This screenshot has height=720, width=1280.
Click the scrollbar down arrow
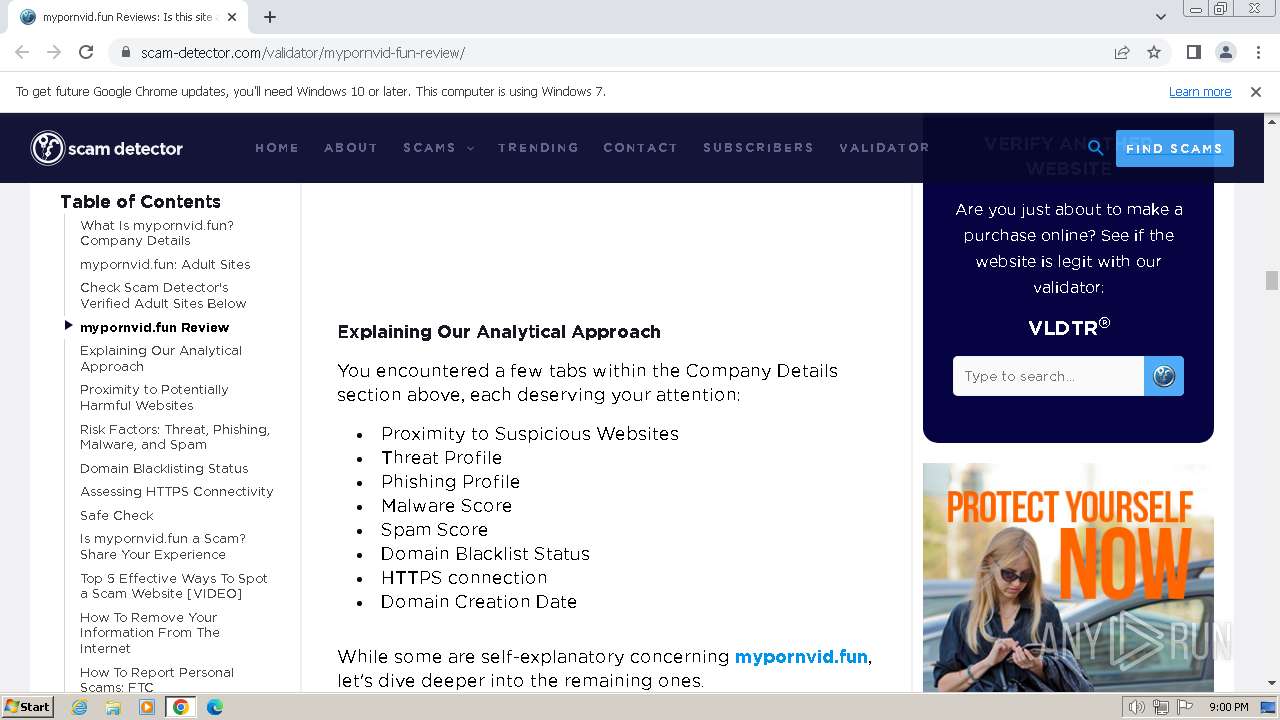click(x=1272, y=684)
